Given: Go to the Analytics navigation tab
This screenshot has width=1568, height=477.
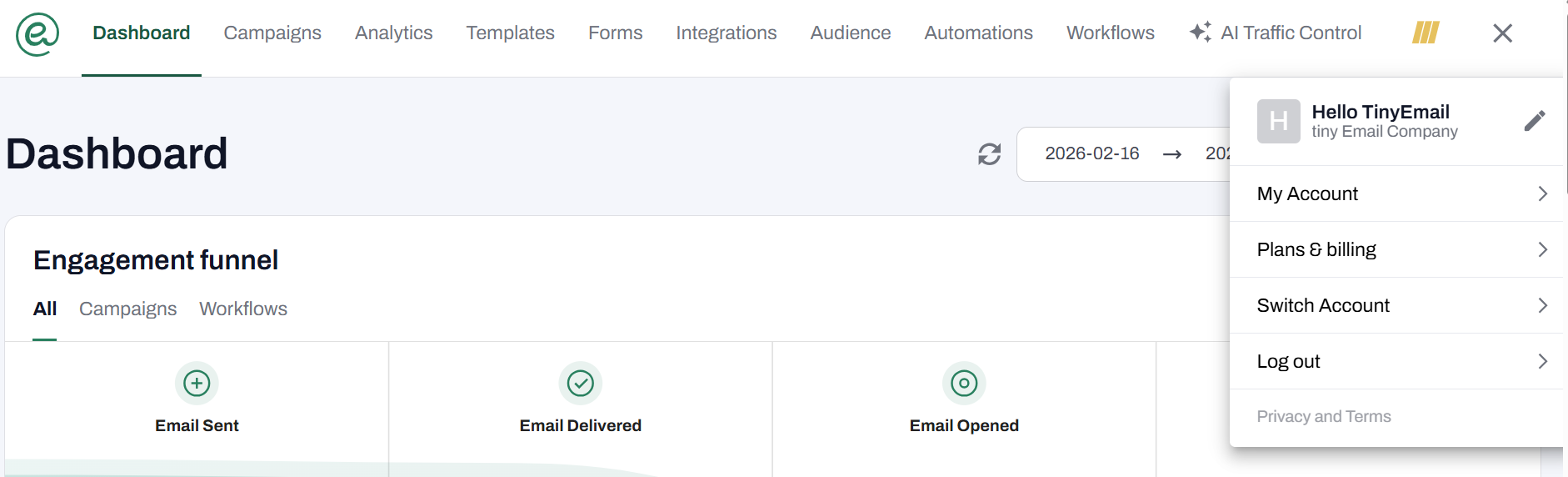Looking at the screenshot, I should click(393, 33).
